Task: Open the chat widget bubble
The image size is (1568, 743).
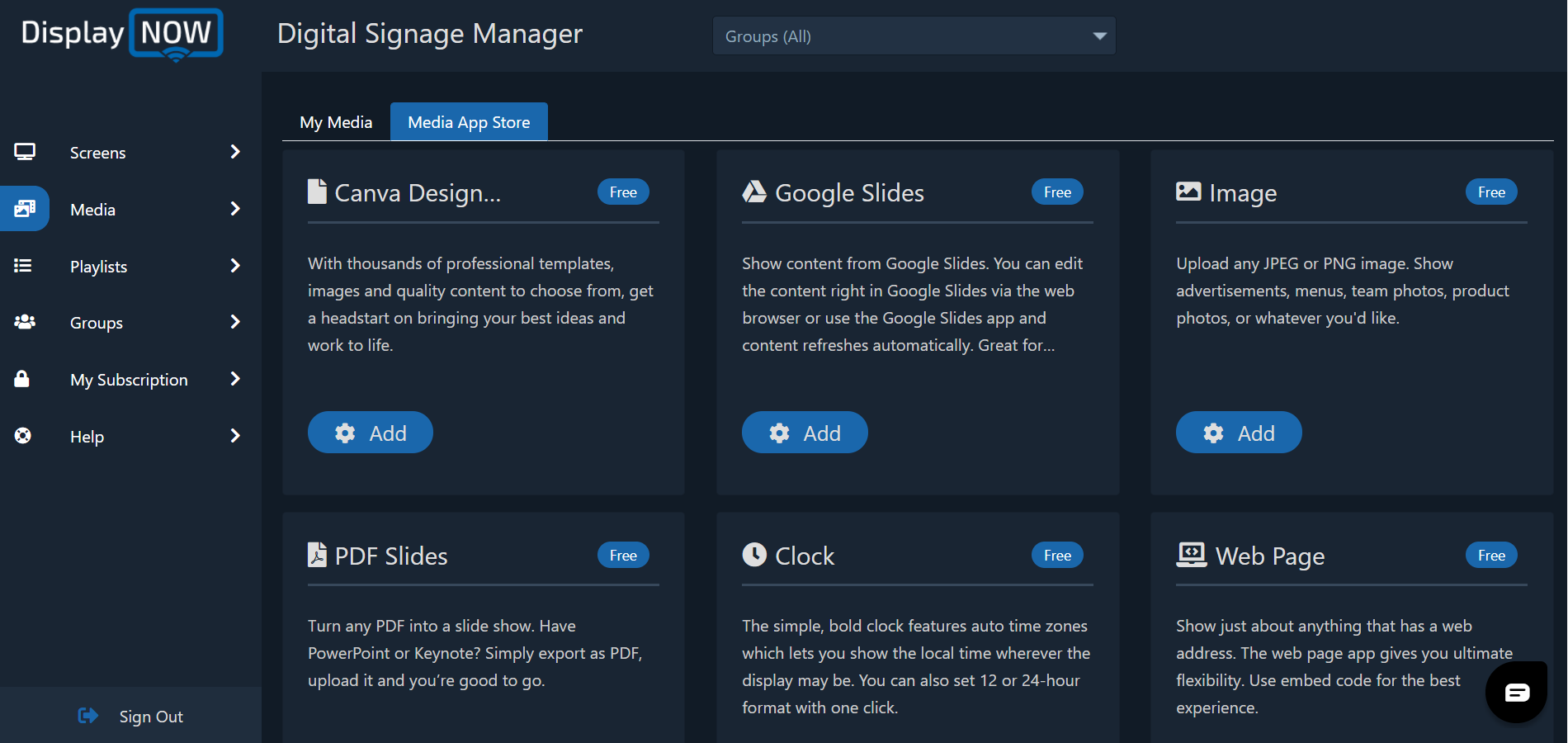Action: pyautogui.click(x=1516, y=692)
